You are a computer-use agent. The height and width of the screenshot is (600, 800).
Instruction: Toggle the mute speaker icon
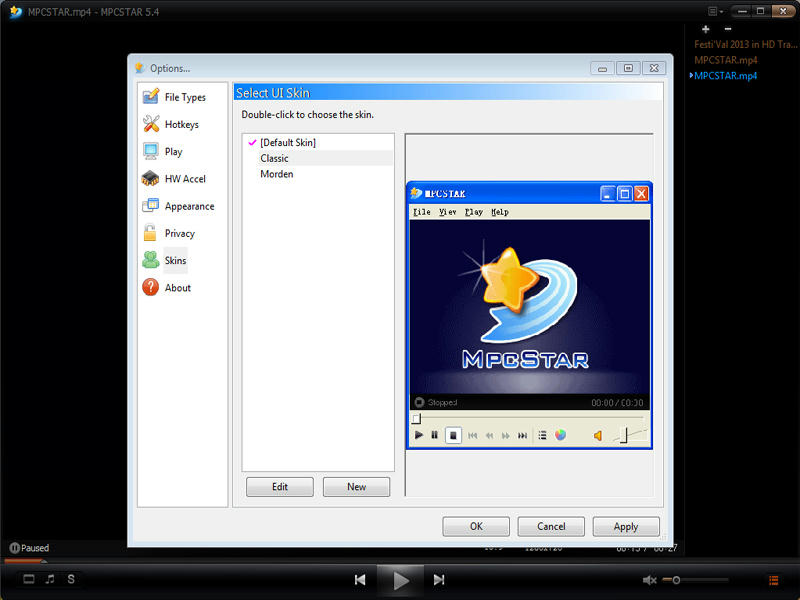point(649,580)
